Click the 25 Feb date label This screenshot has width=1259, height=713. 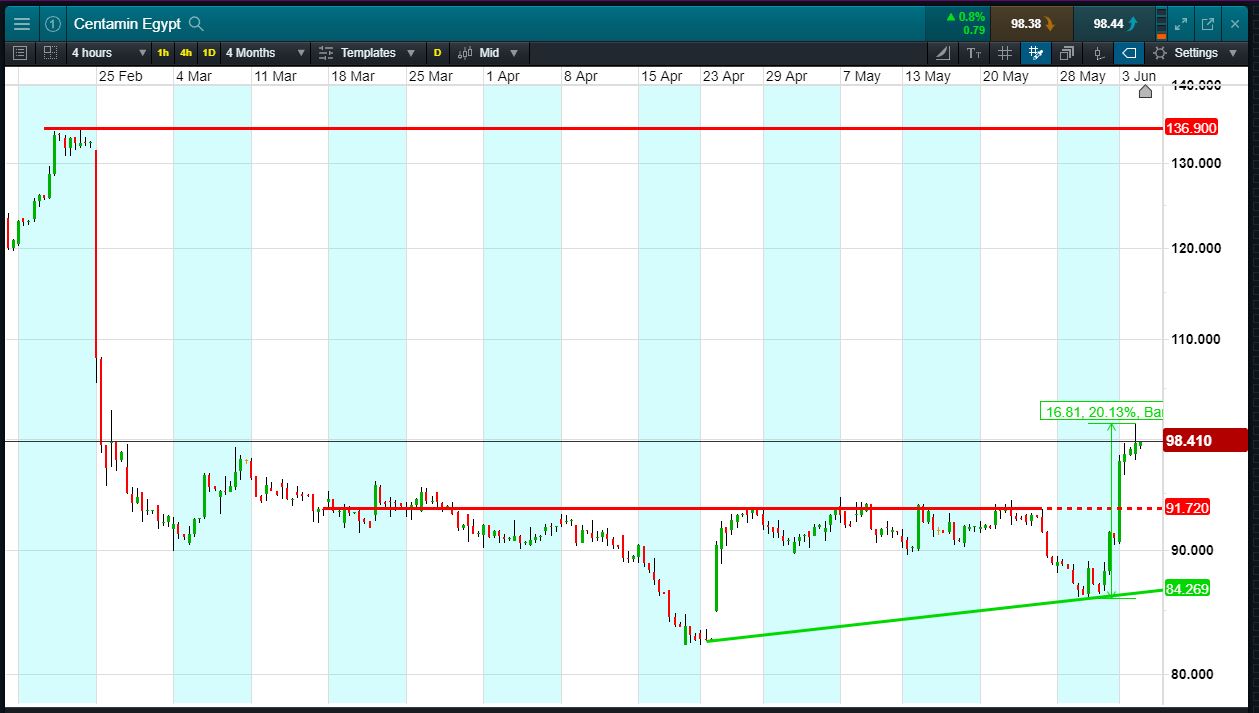pyautogui.click(x=119, y=76)
